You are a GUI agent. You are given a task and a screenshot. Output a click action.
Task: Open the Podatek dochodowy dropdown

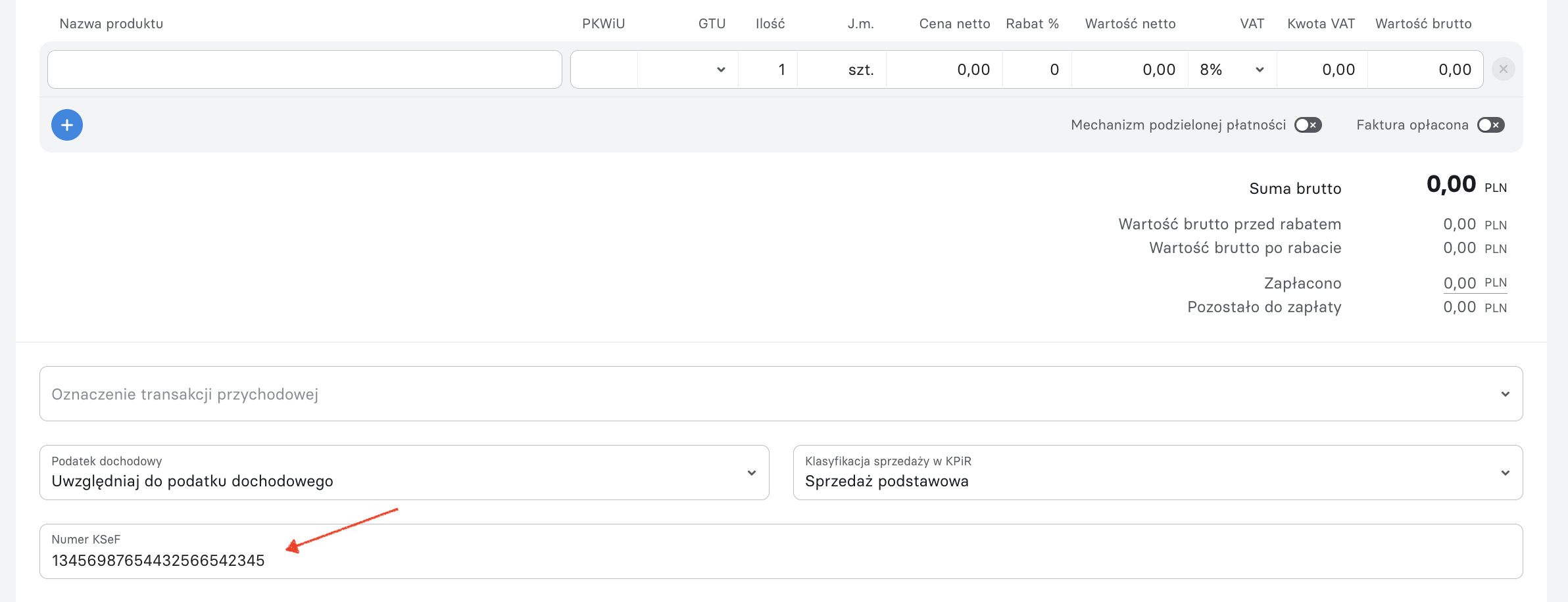pos(404,473)
